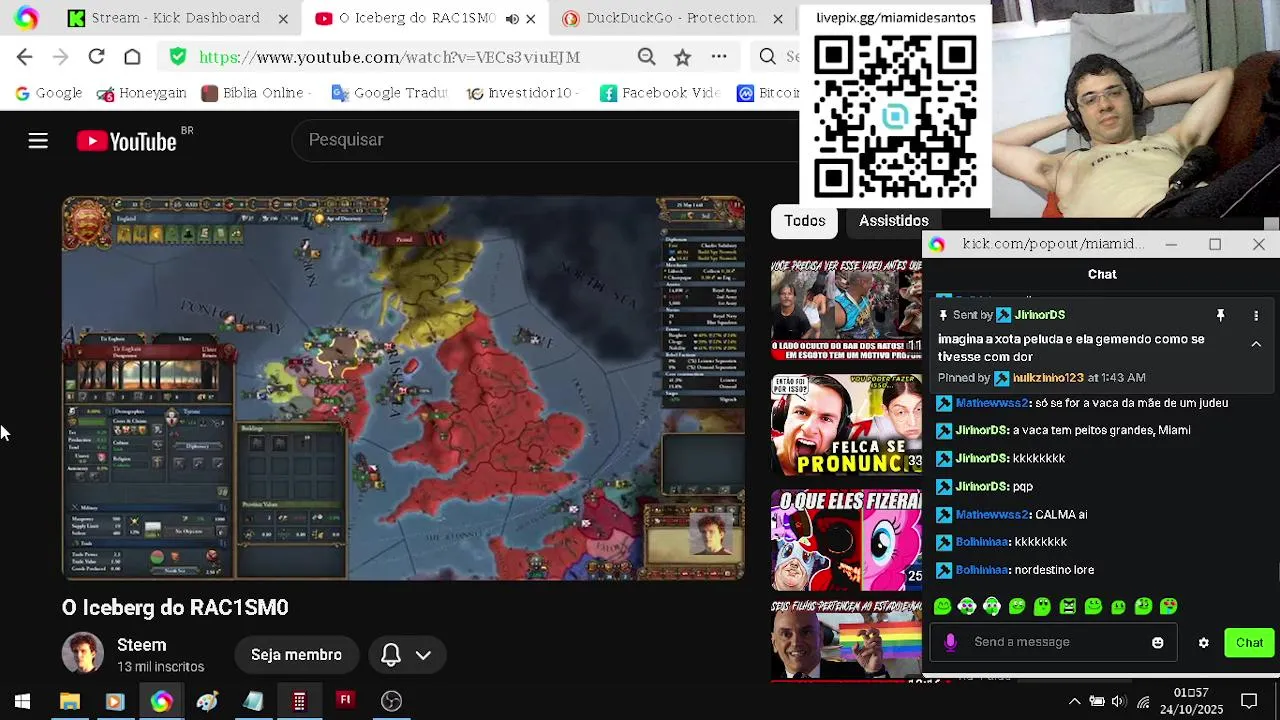
Task: Expand the notification options chevron
Action: tap(424, 655)
